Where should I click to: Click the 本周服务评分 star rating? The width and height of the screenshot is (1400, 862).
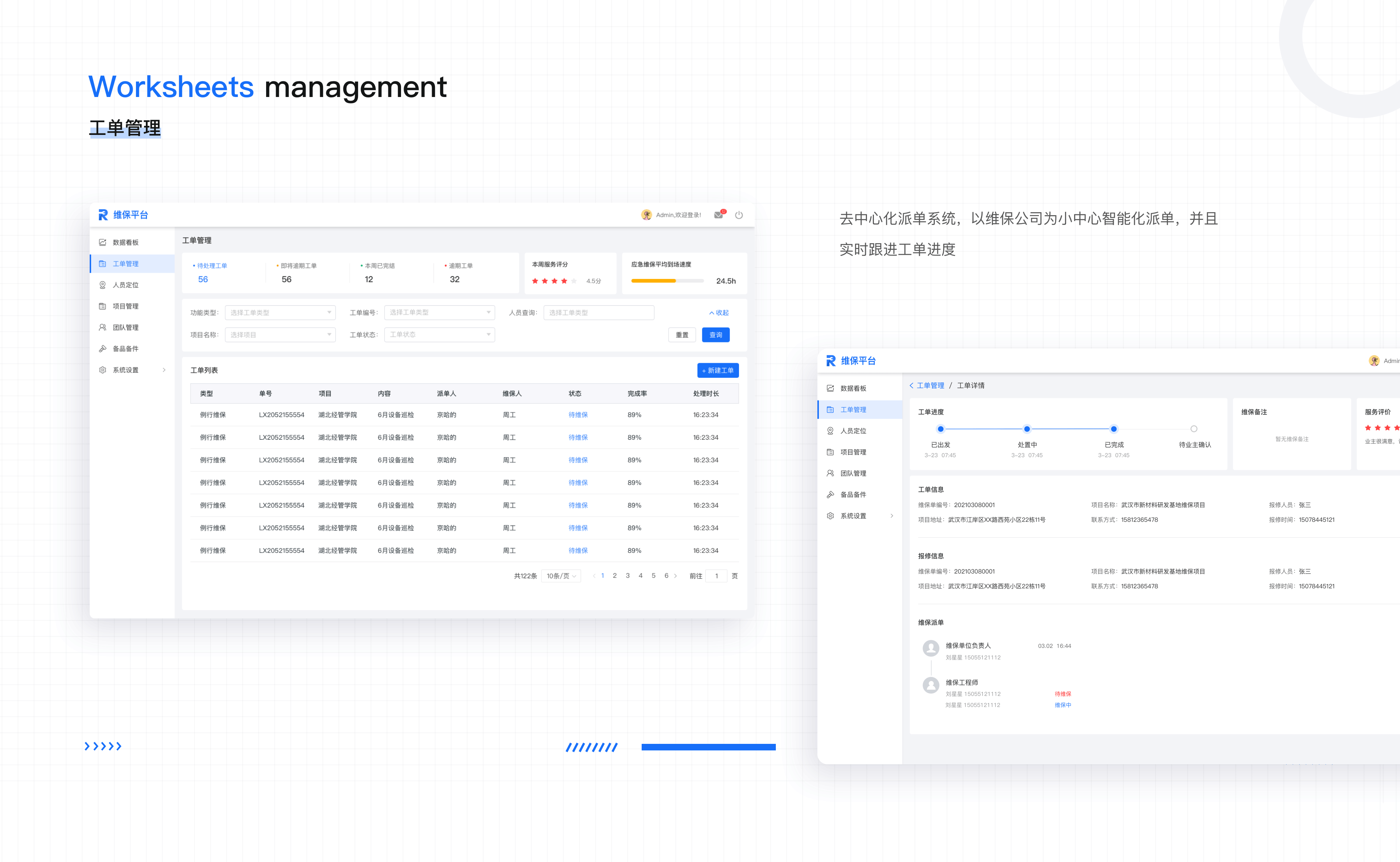coord(554,281)
